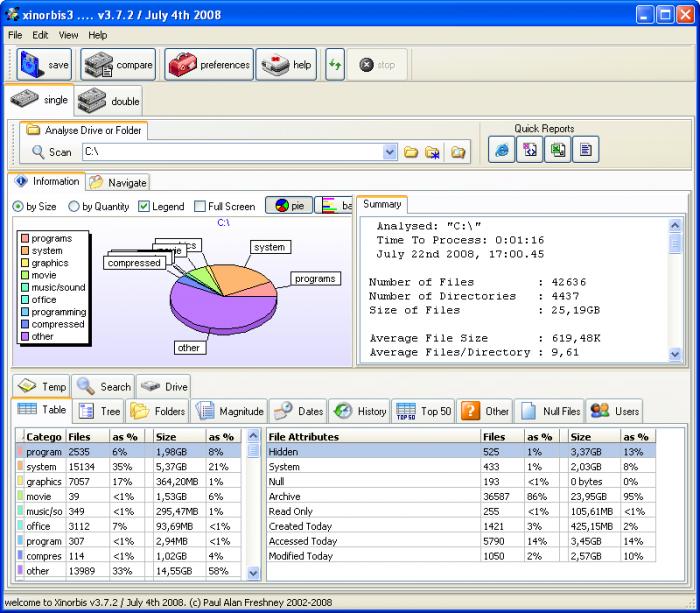The width and height of the screenshot is (700, 613).
Task: Select the Summary tab
Action: [x=382, y=204]
